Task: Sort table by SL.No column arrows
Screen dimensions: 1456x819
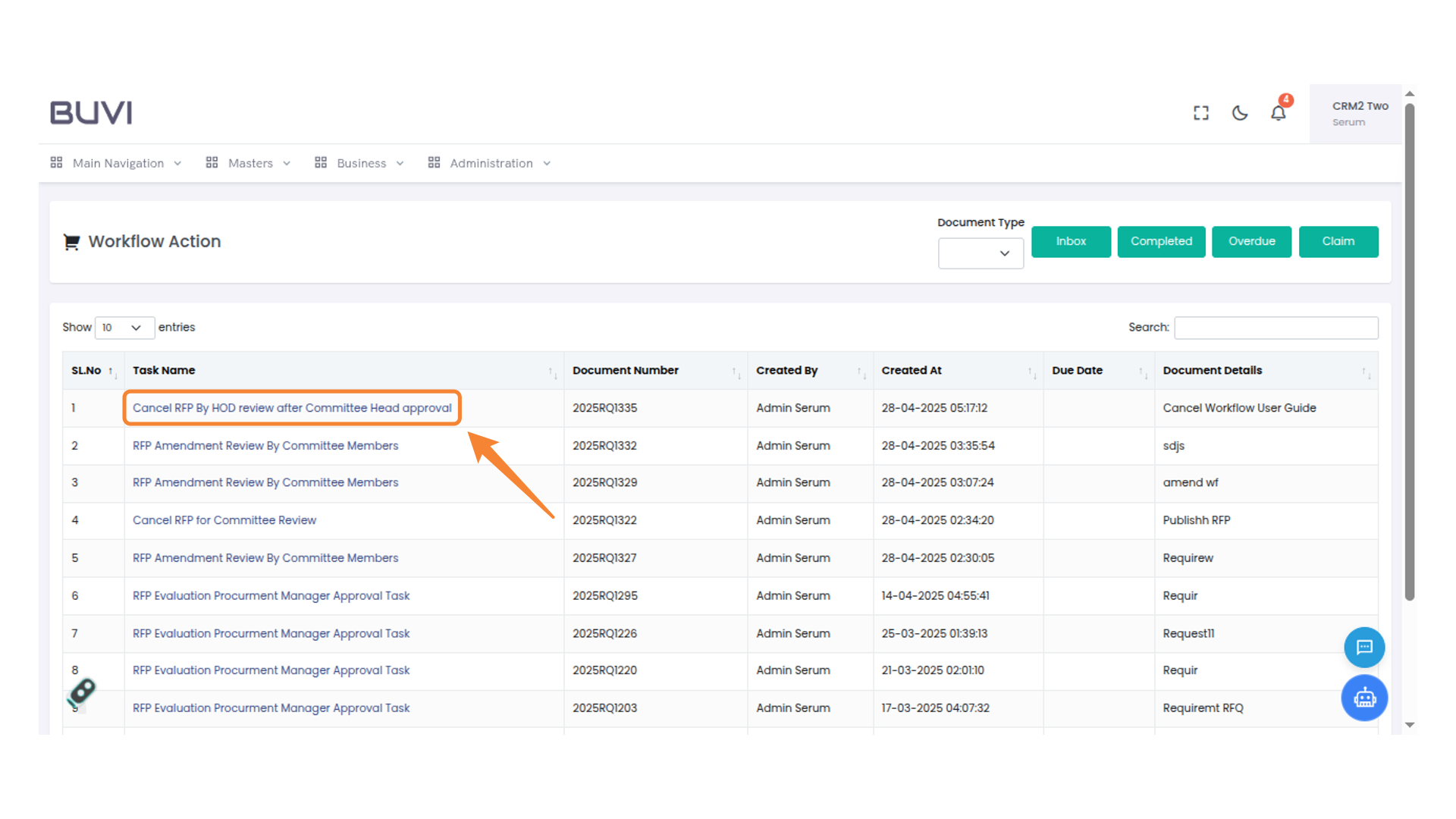Action: coord(112,372)
